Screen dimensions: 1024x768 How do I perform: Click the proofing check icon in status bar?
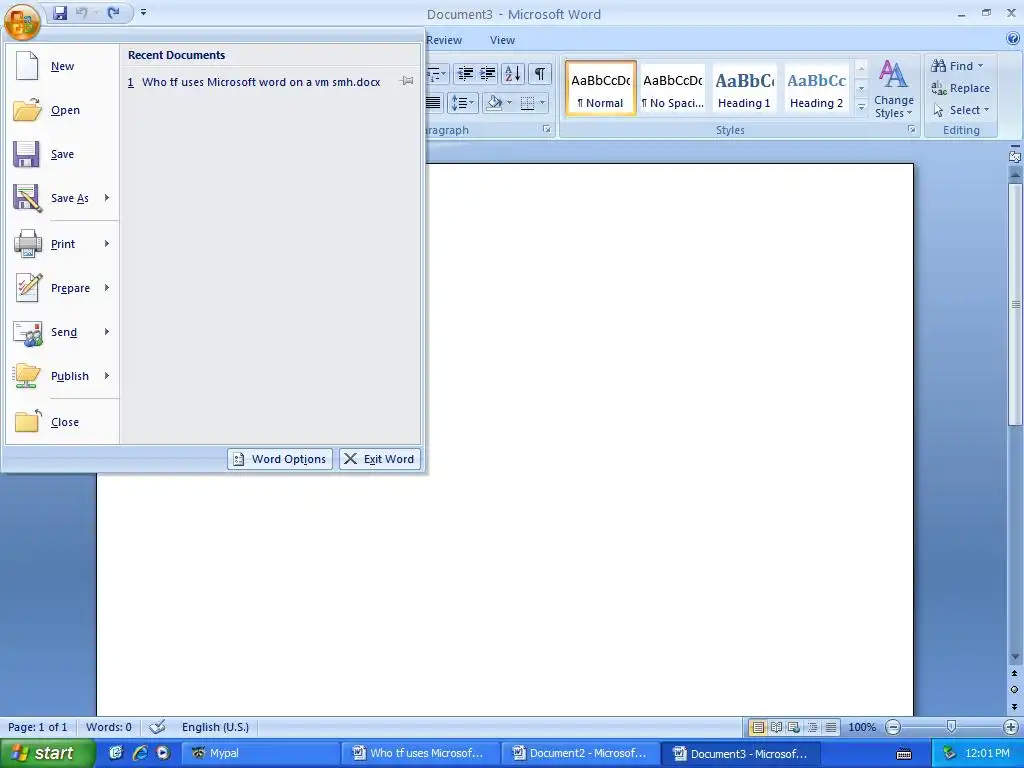(157, 727)
